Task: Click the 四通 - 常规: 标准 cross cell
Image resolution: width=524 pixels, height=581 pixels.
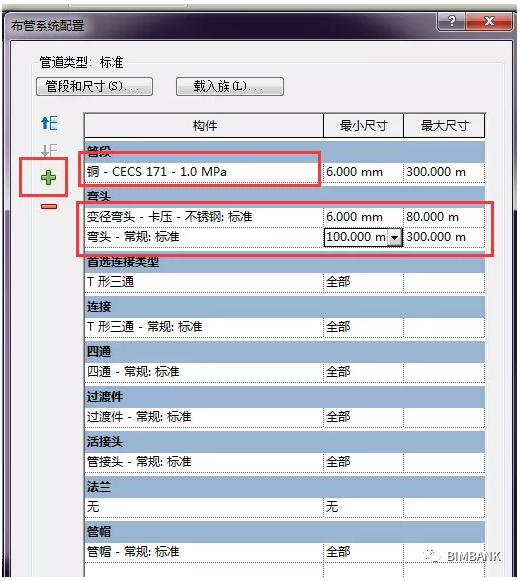Action: 204,372
